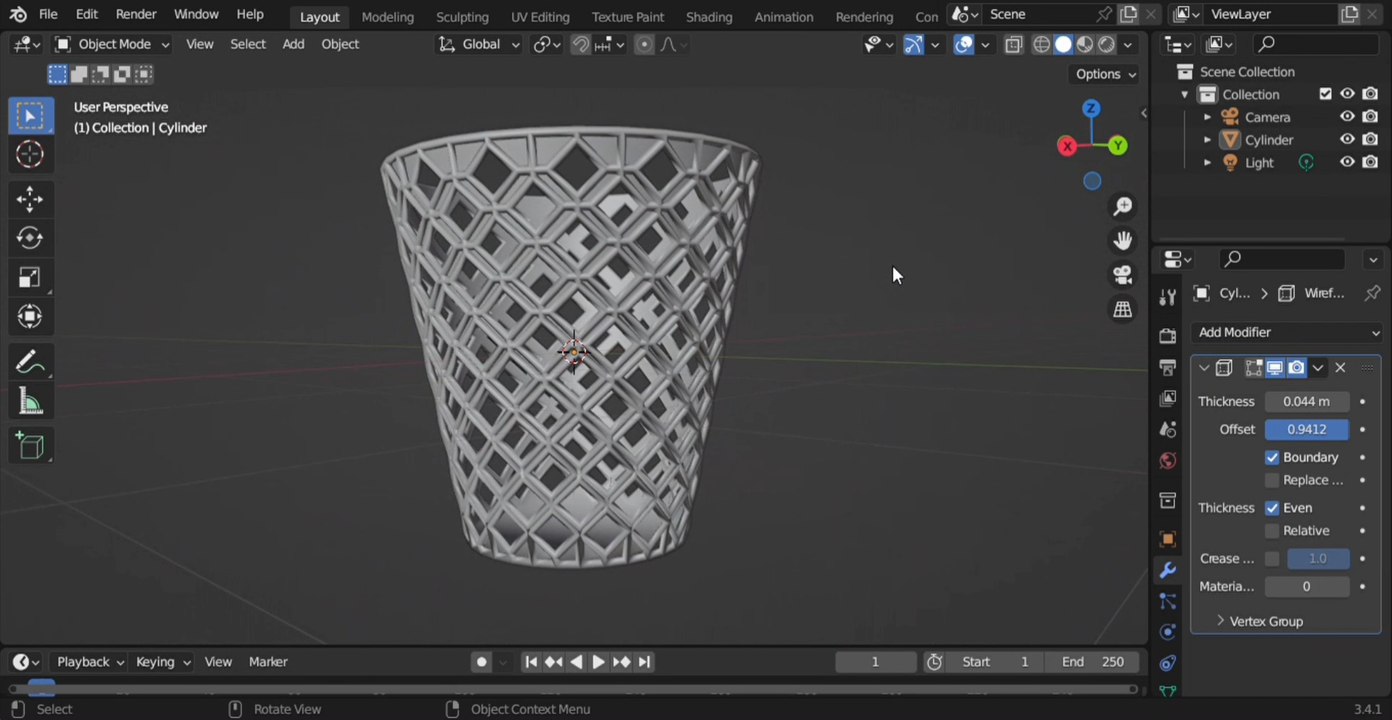Open the Object Mode dropdown
Viewport: 1392px width, 720px height.
click(x=112, y=44)
